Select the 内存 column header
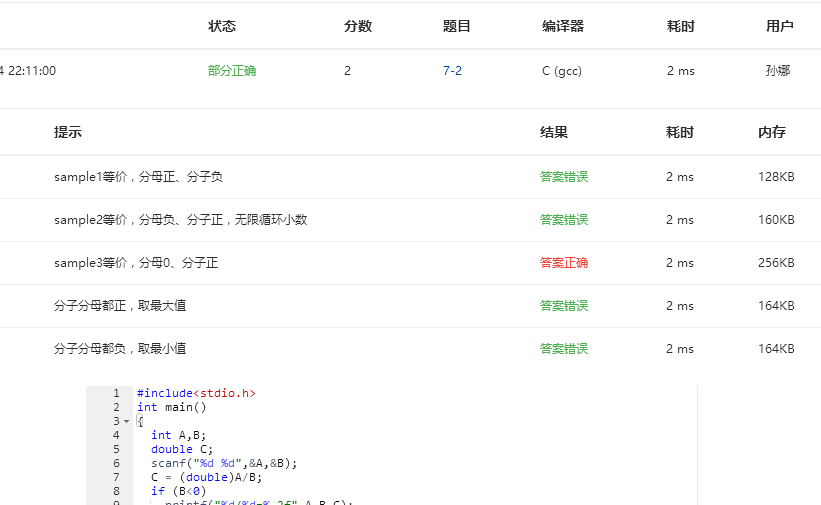The height and width of the screenshot is (505, 821). (x=772, y=132)
